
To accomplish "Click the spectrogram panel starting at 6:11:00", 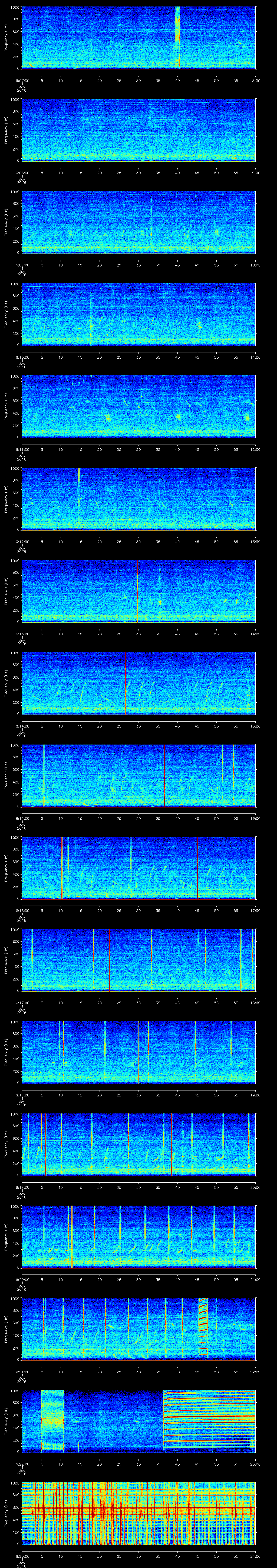I will pos(138,407).
